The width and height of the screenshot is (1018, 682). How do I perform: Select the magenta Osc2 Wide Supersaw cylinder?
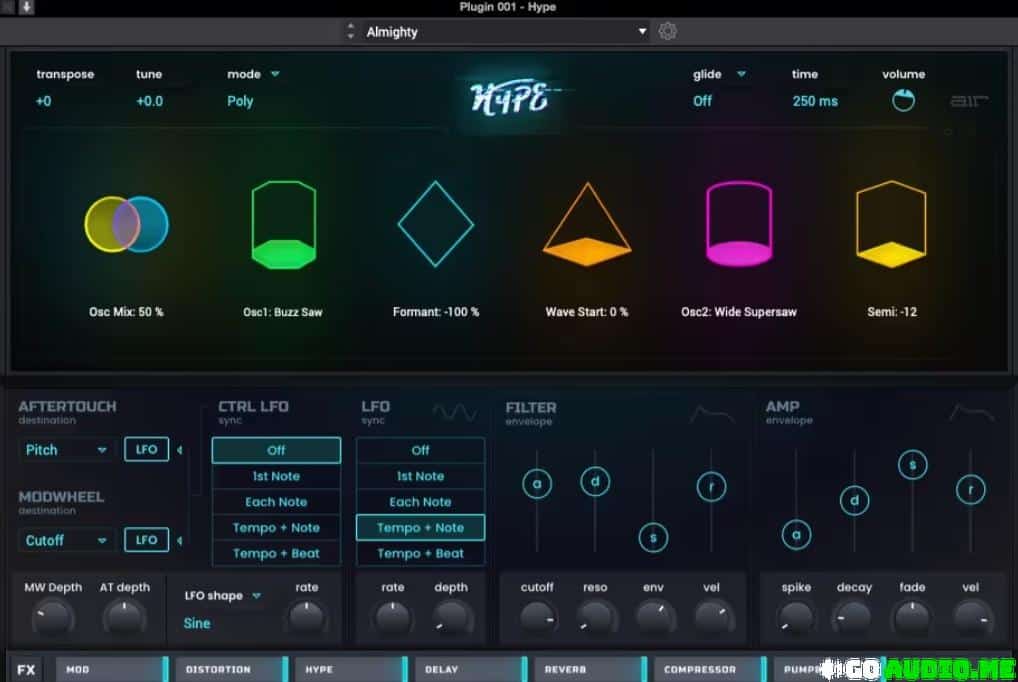[739, 224]
